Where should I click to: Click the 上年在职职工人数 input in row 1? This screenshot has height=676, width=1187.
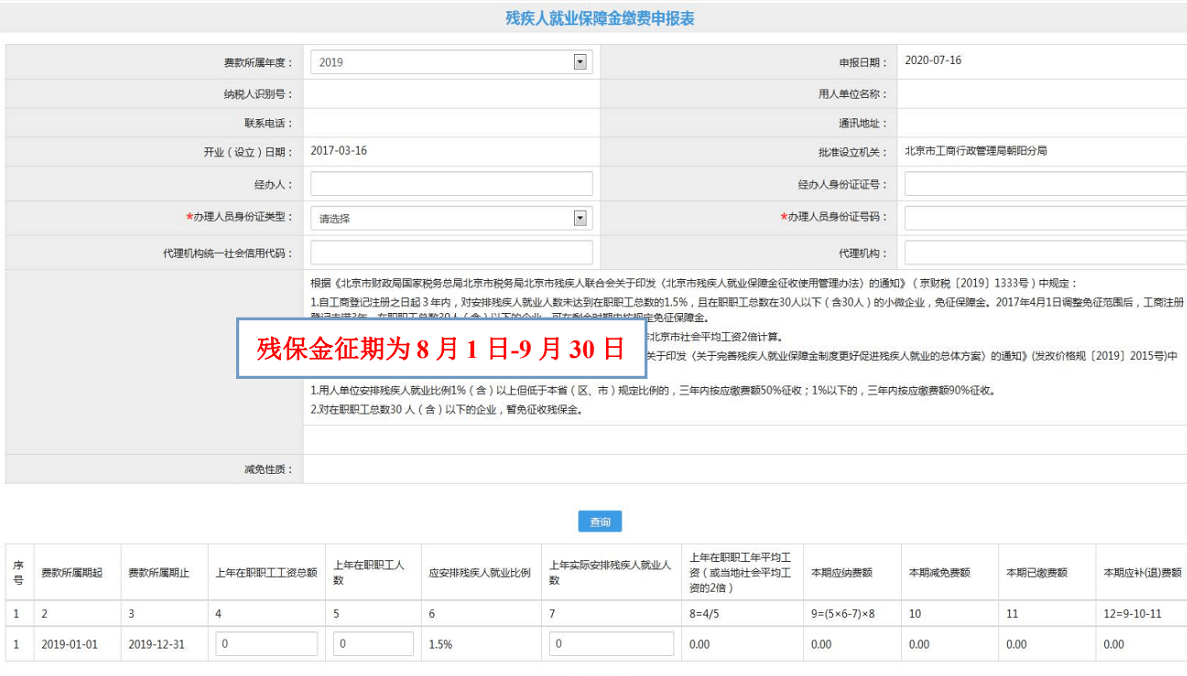[373, 644]
